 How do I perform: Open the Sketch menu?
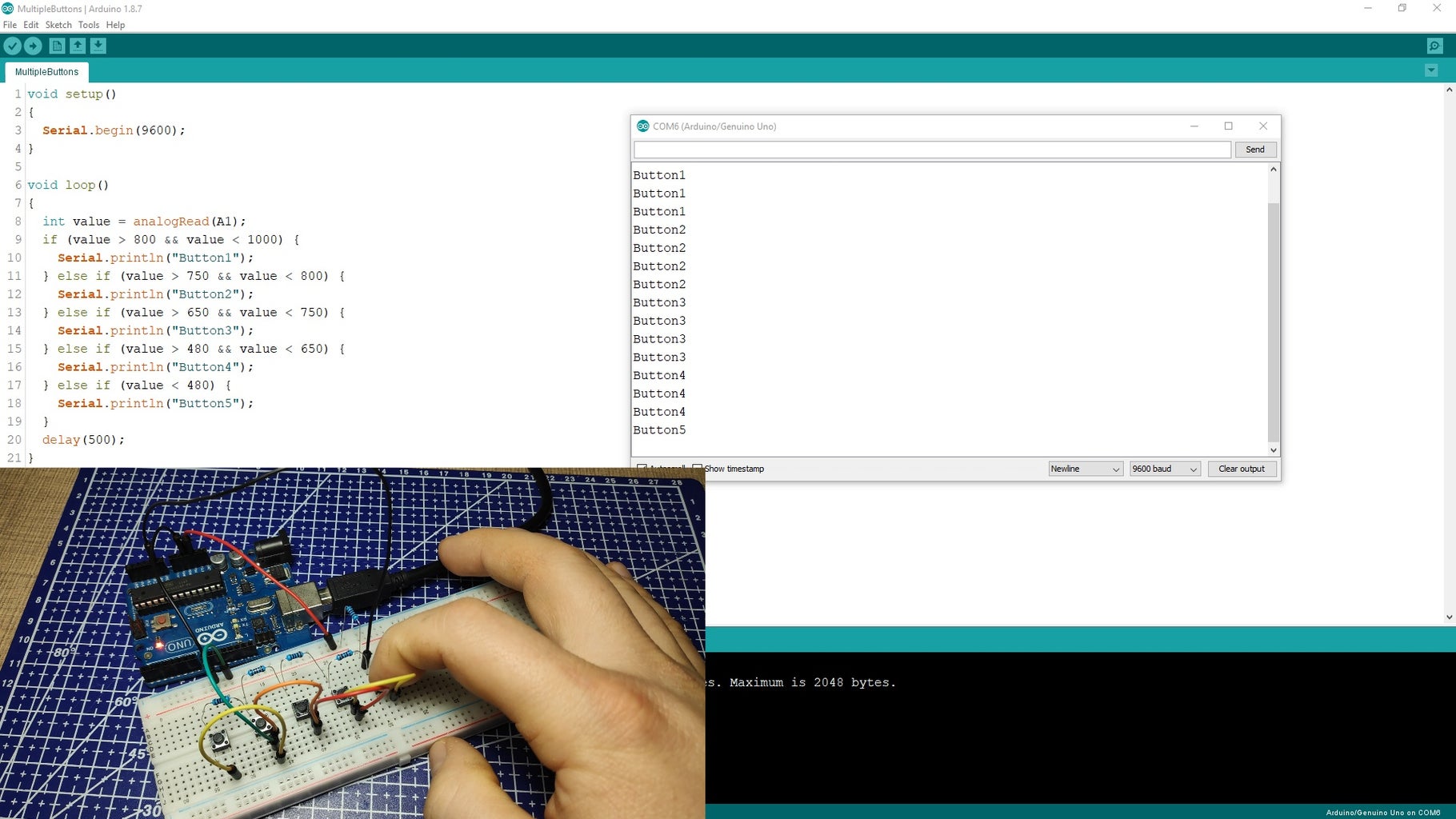pos(58,25)
